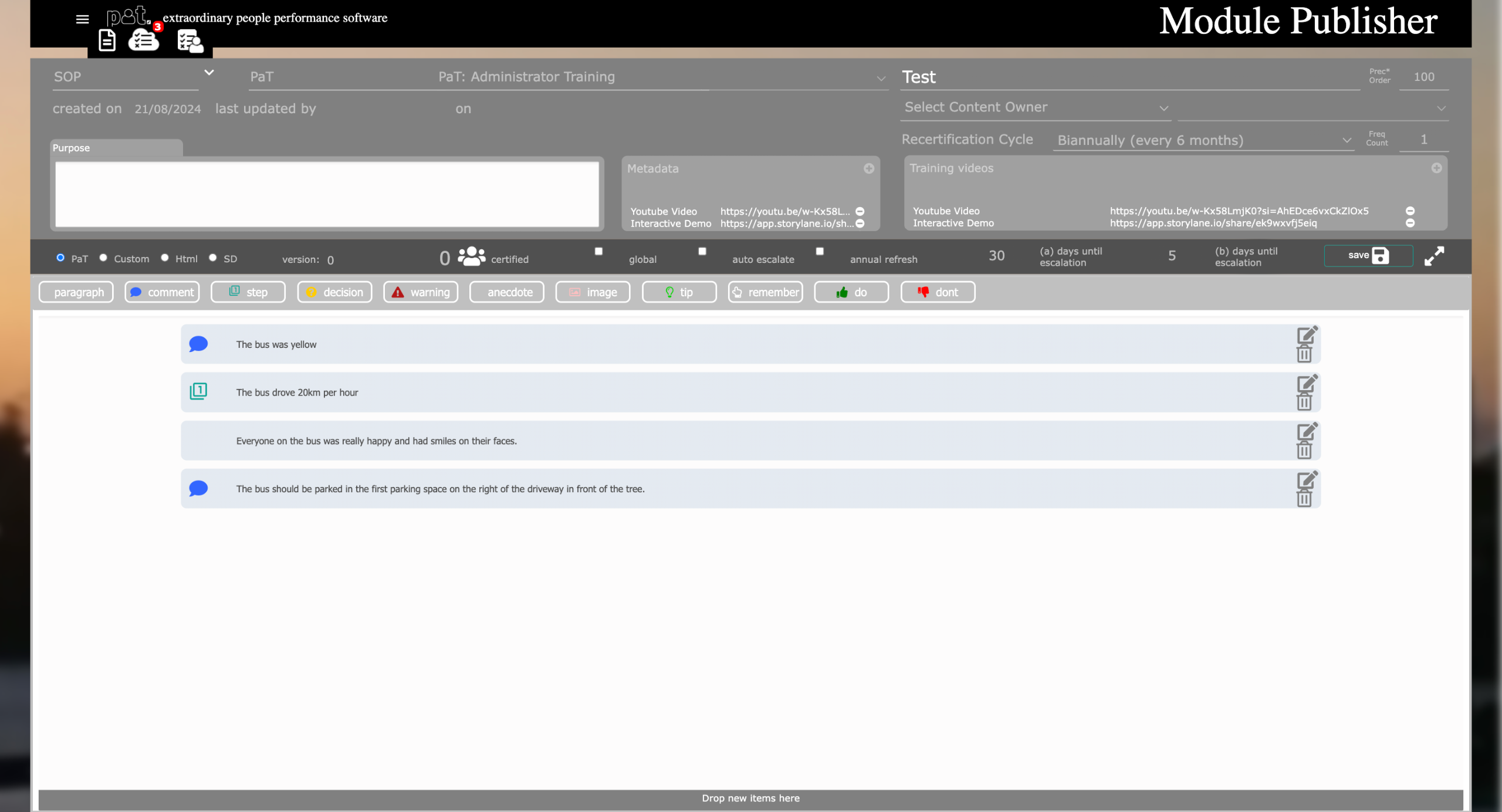
Task: Click the save button
Action: tap(1368, 255)
